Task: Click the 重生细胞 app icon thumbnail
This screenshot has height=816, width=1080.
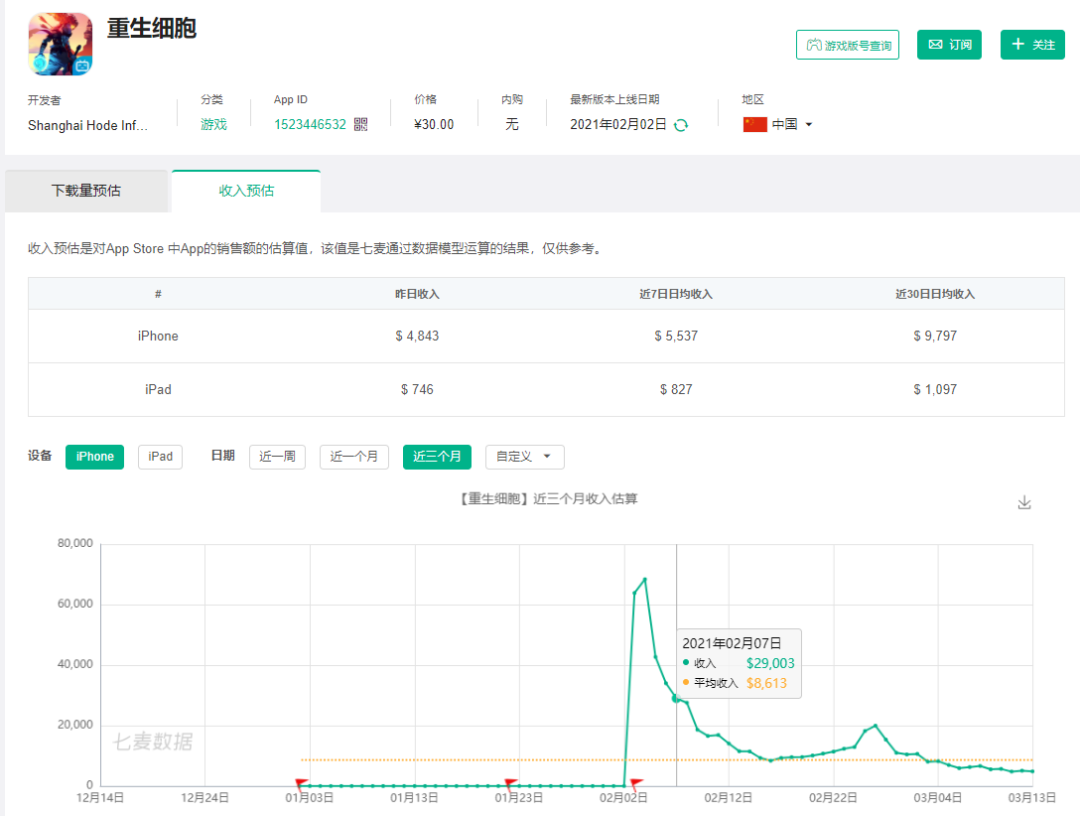Action: tap(60, 45)
